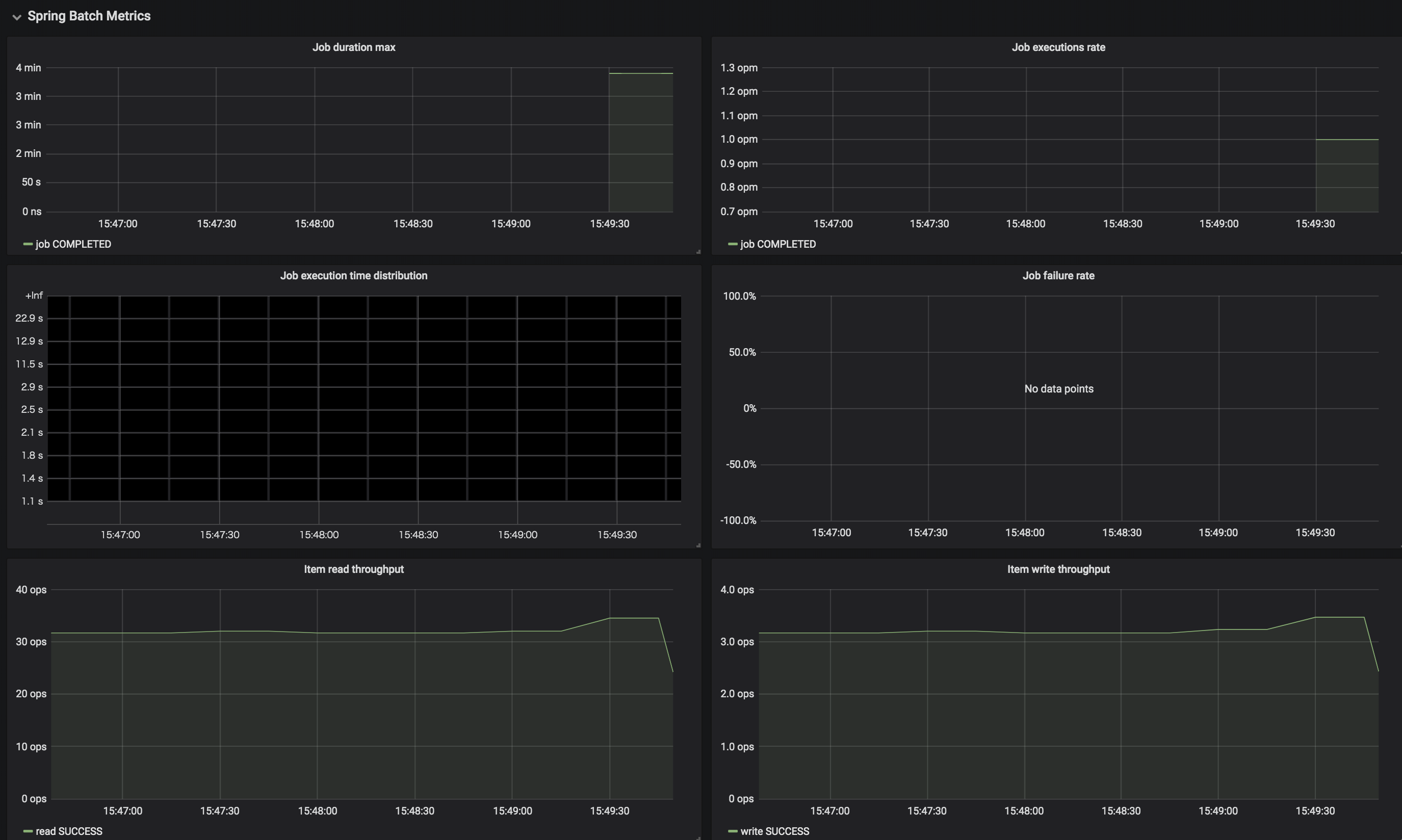Toggle job COMPLETED series in Job duration max legend
Viewport: 1402px width, 840px height.
[73, 245]
